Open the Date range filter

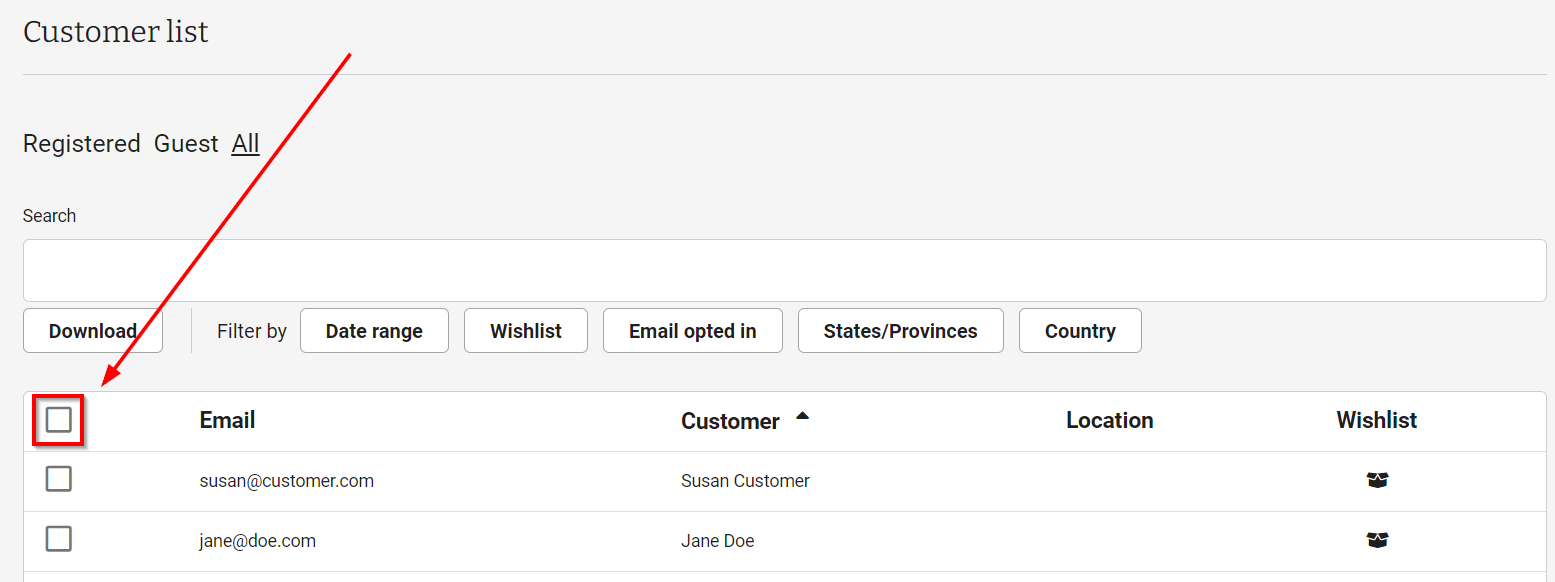click(374, 331)
